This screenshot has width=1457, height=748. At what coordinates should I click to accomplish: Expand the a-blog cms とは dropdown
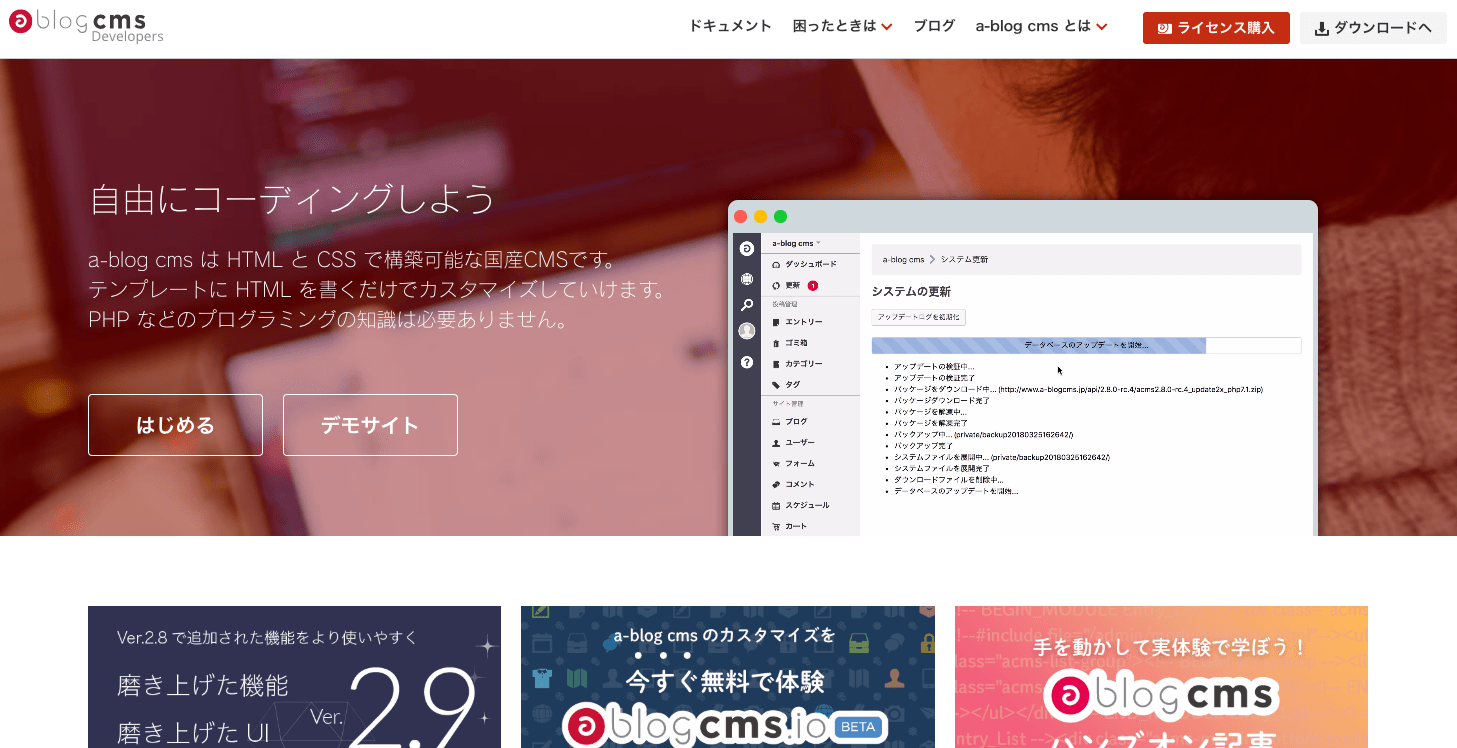pyautogui.click(x=1041, y=27)
